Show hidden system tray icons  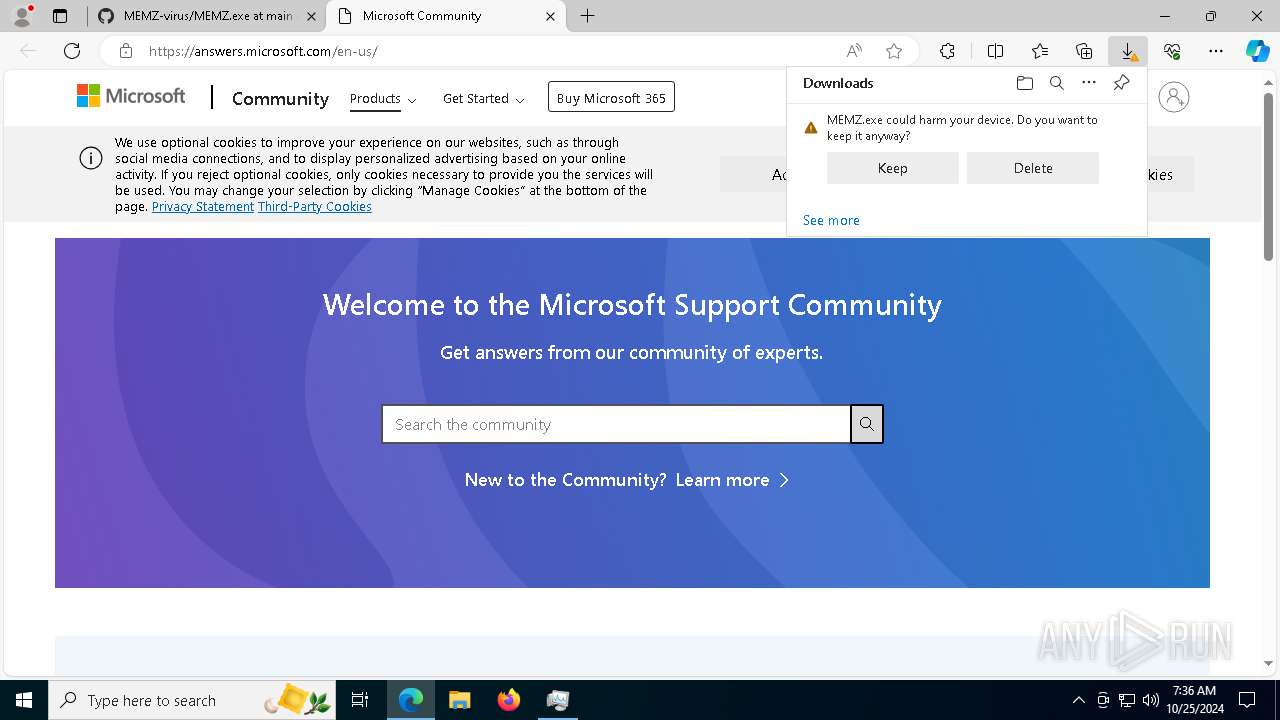click(1078, 700)
